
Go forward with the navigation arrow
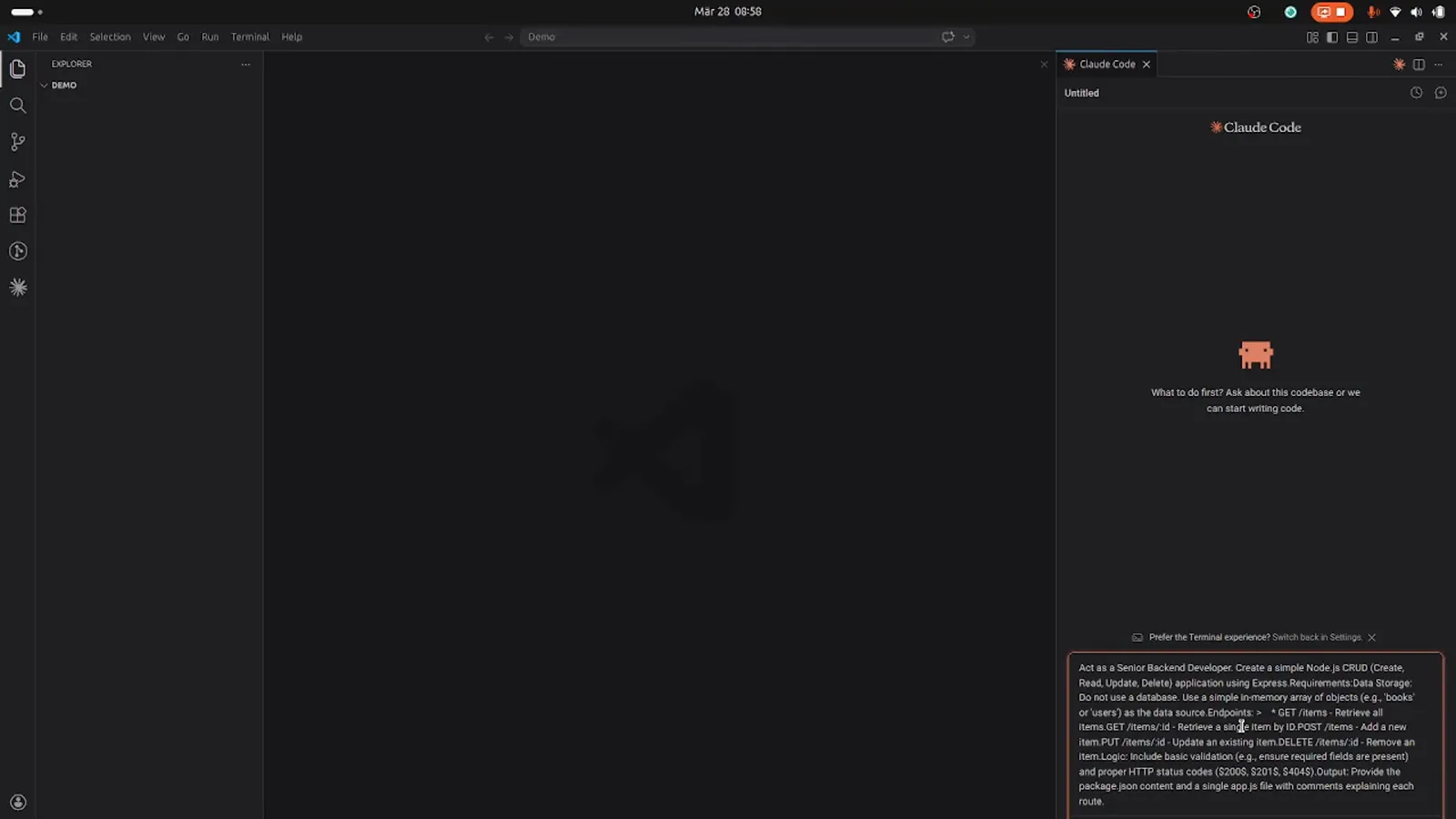click(x=509, y=37)
